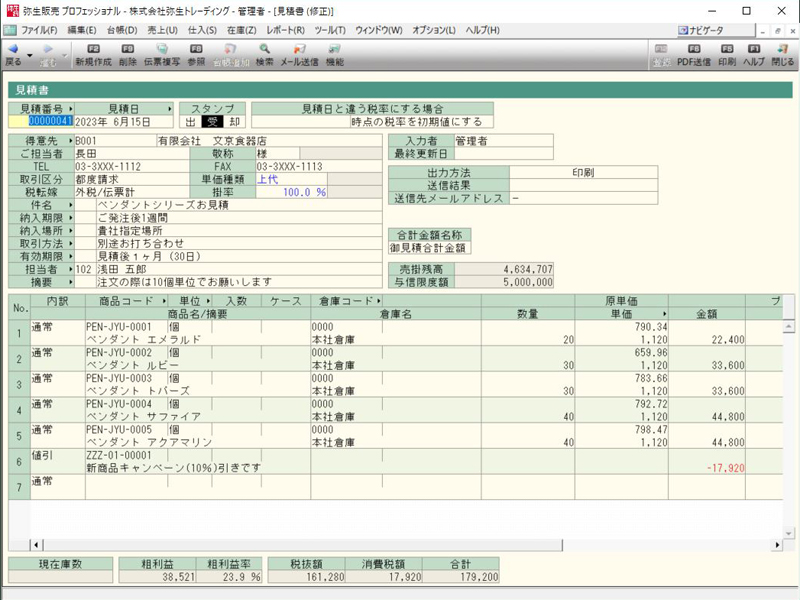Expand the 件名 lookup arrow
Screen dimensions: 800x600
click(x=70, y=205)
